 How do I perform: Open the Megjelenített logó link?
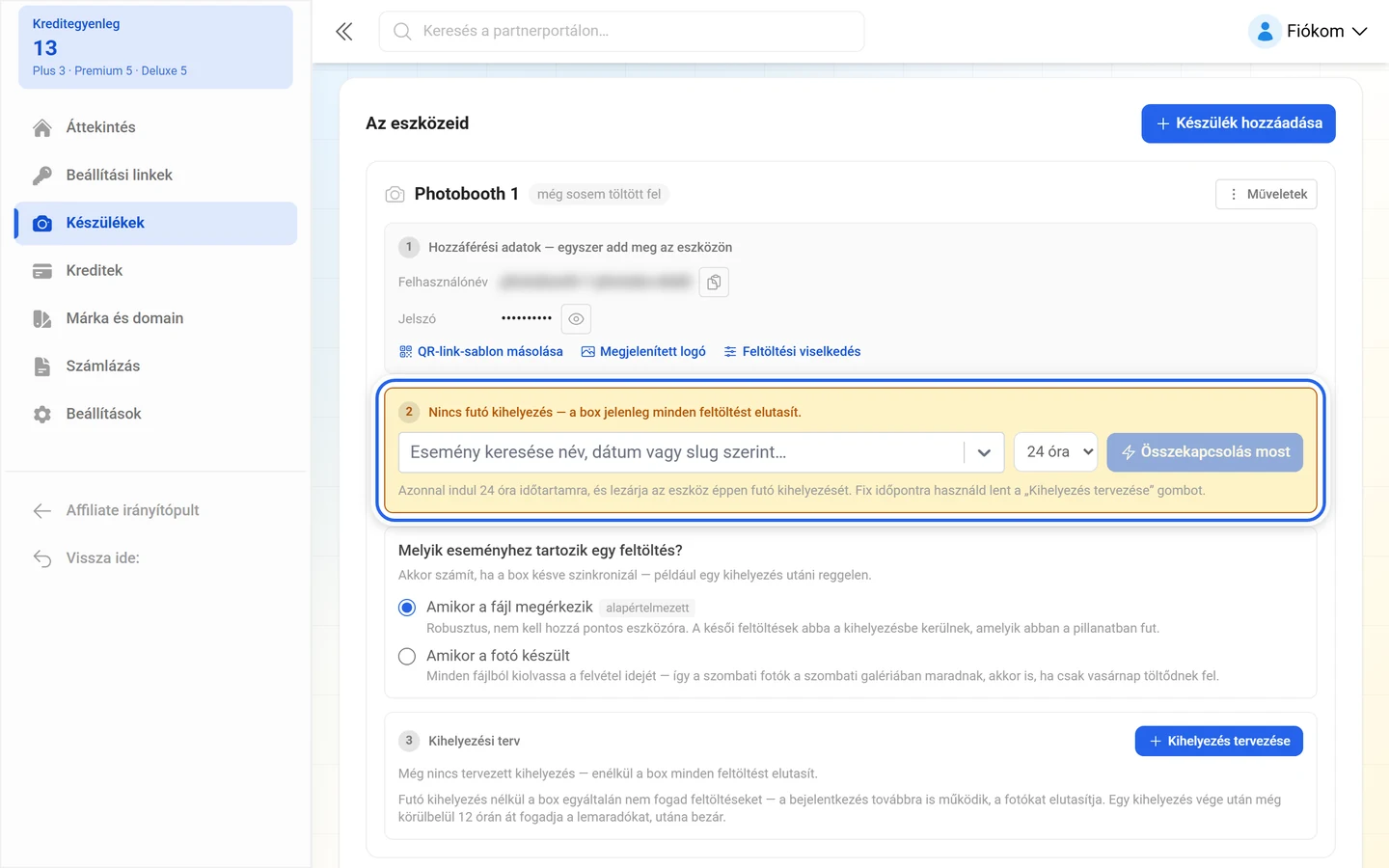[x=643, y=352]
